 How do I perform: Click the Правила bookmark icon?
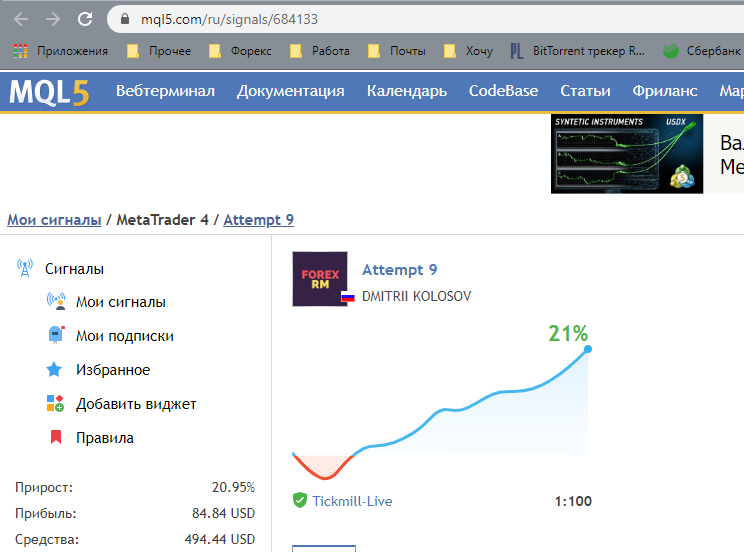click(x=56, y=437)
